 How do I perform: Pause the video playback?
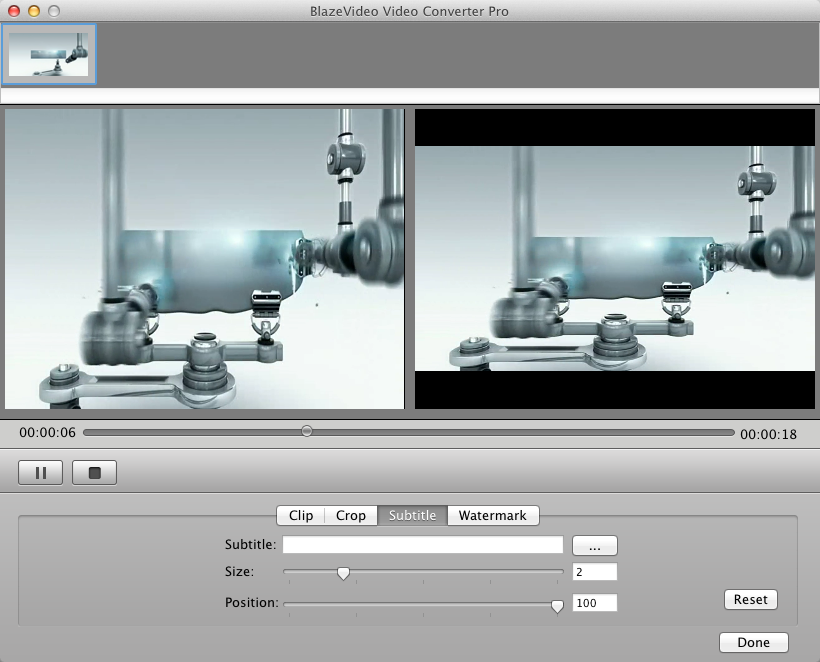[x=40, y=472]
